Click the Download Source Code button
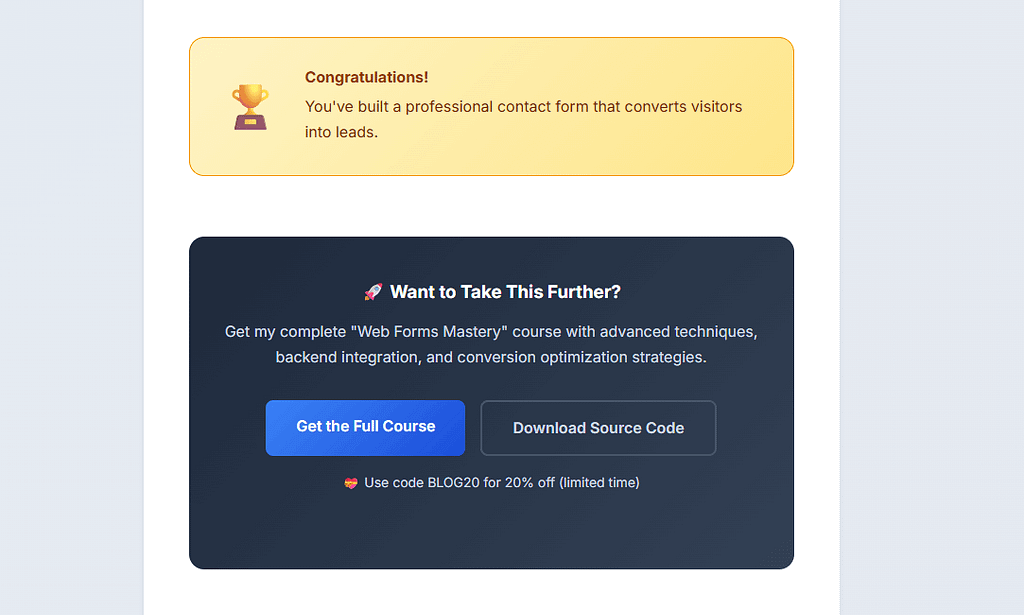This screenshot has height=615, width=1024. tap(598, 427)
